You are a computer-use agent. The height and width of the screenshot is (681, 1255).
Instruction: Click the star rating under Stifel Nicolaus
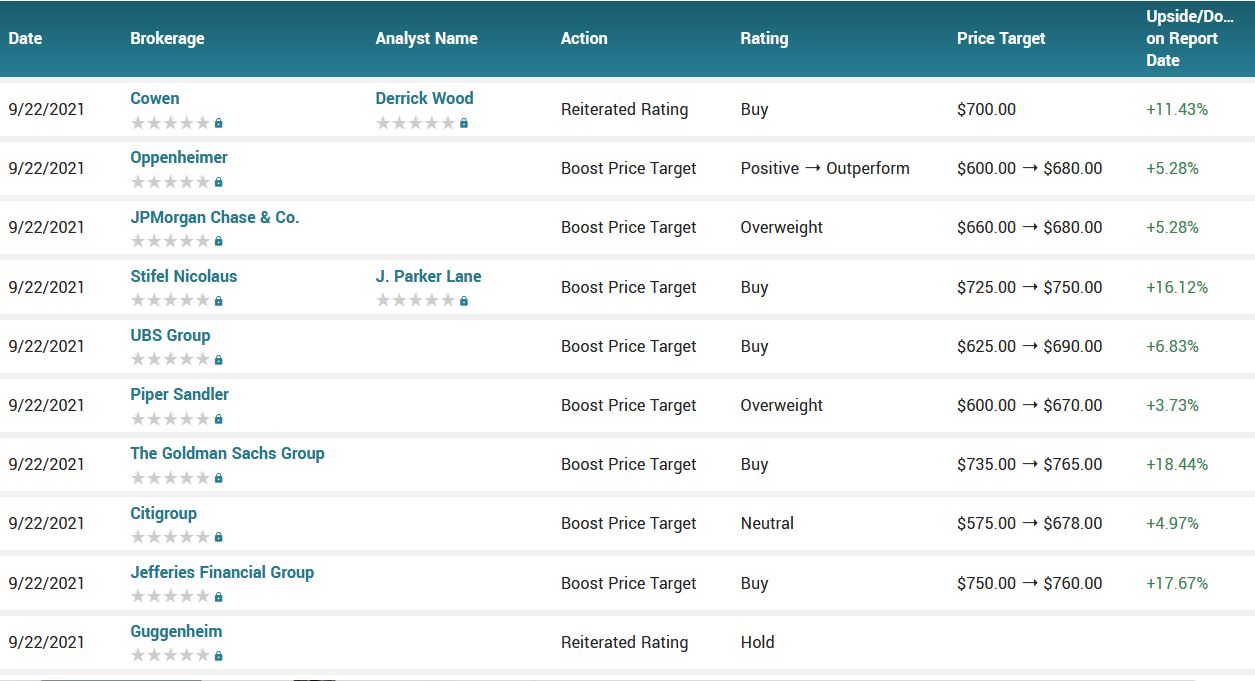tap(171, 300)
